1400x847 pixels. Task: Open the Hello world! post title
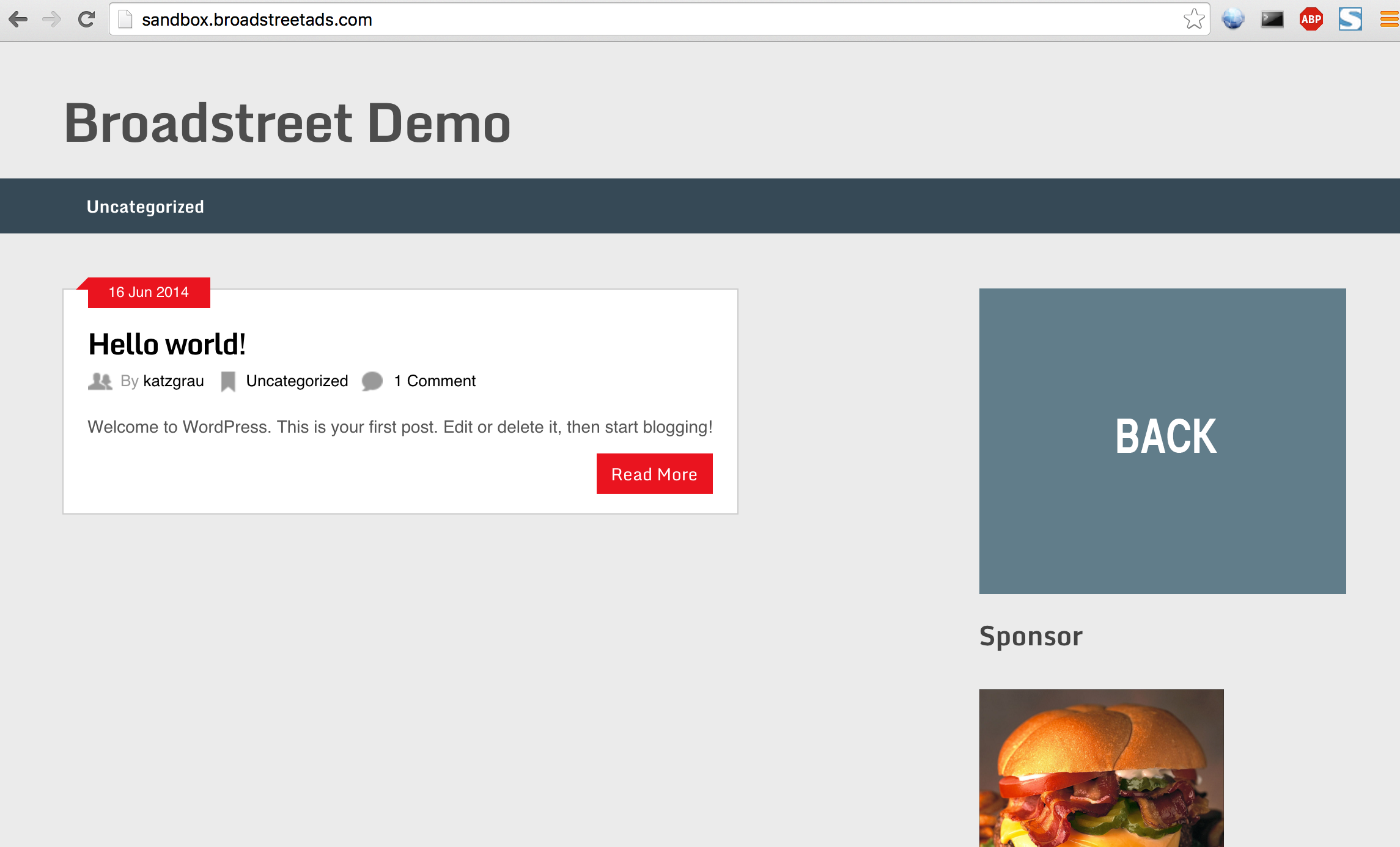coord(167,344)
